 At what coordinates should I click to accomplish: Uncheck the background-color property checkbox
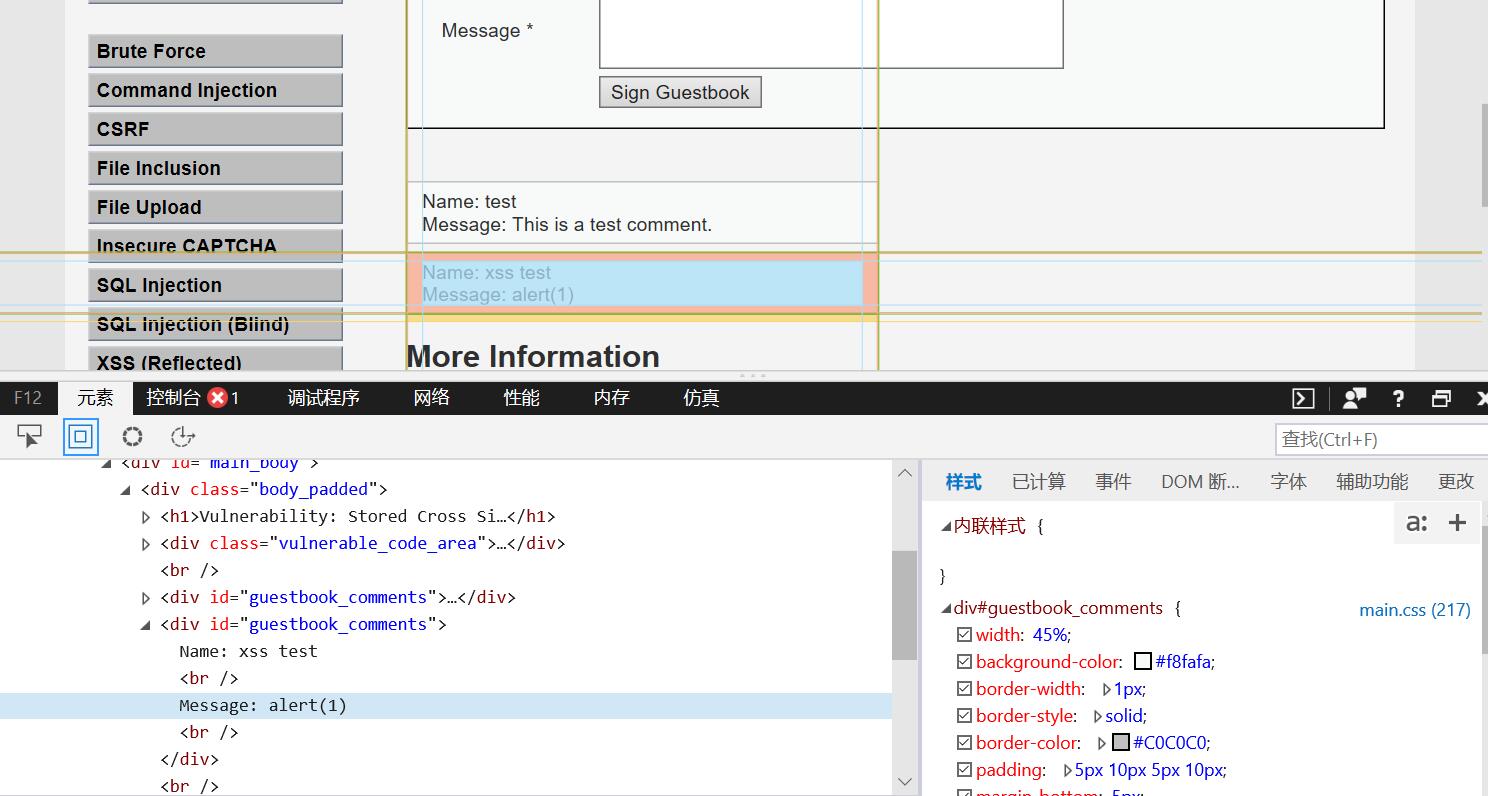964,661
